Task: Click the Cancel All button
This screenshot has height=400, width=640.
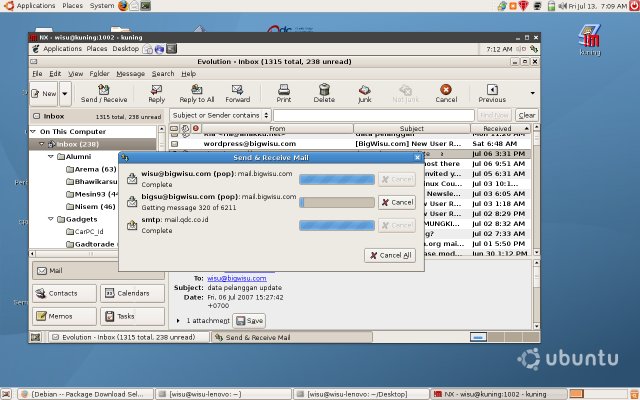Action: coord(390,256)
